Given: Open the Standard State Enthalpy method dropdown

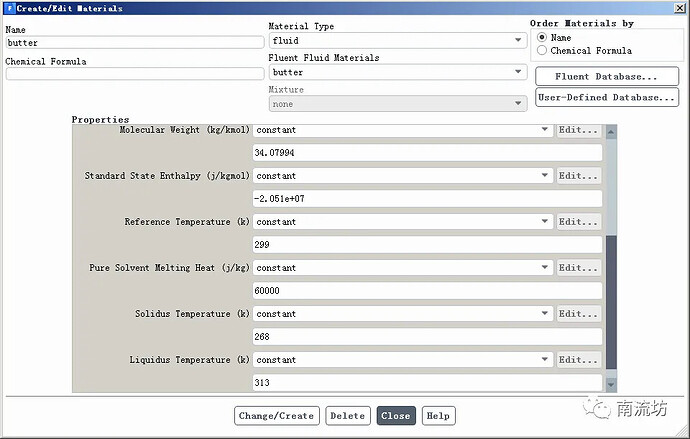Looking at the screenshot, I should 403,176.
